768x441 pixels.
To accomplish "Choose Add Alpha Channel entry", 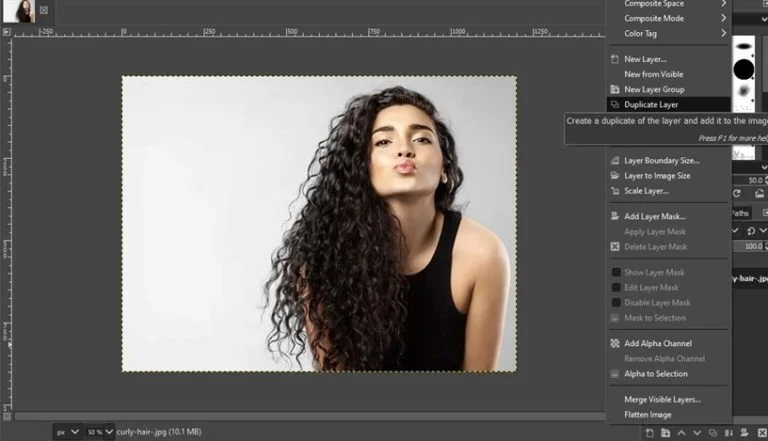I will pyautogui.click(x=658, y=343).
